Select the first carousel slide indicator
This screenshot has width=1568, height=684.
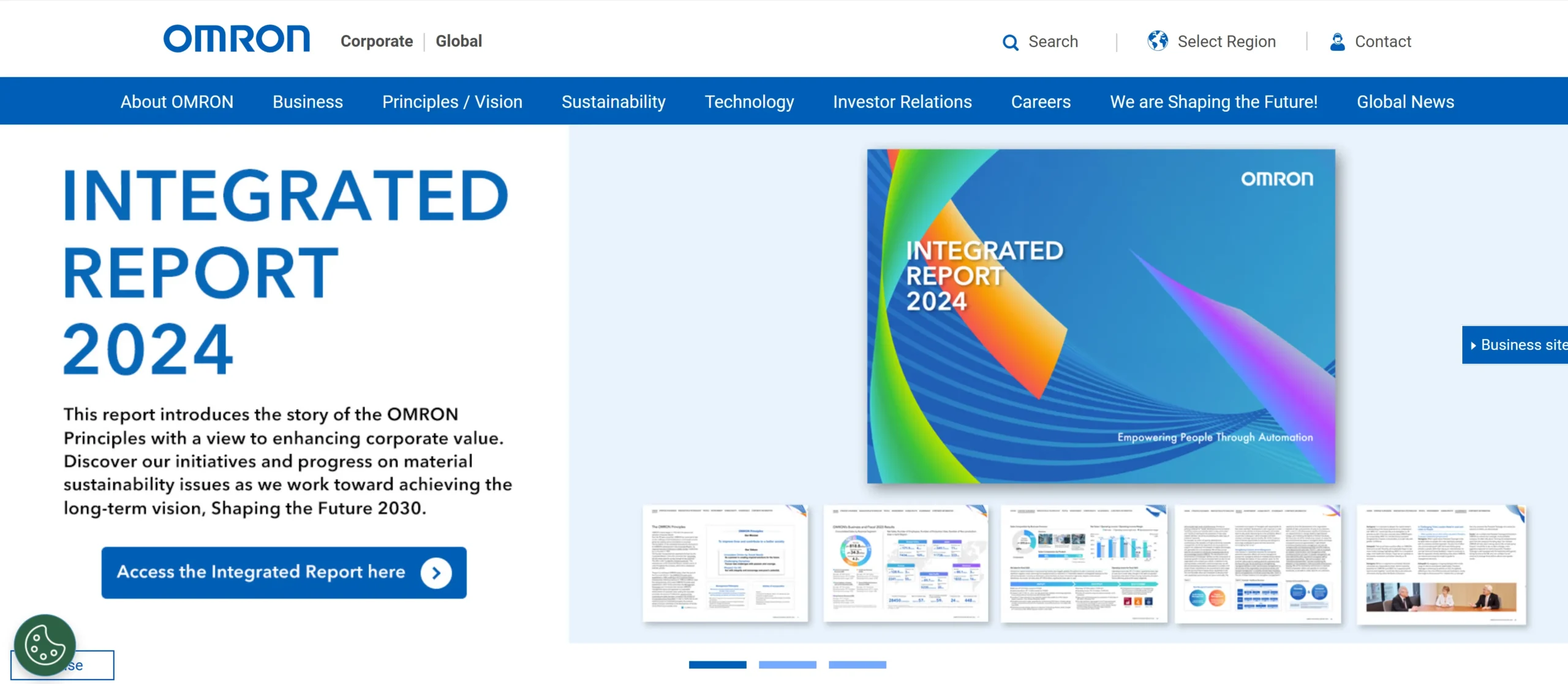(x=717, y=664)
